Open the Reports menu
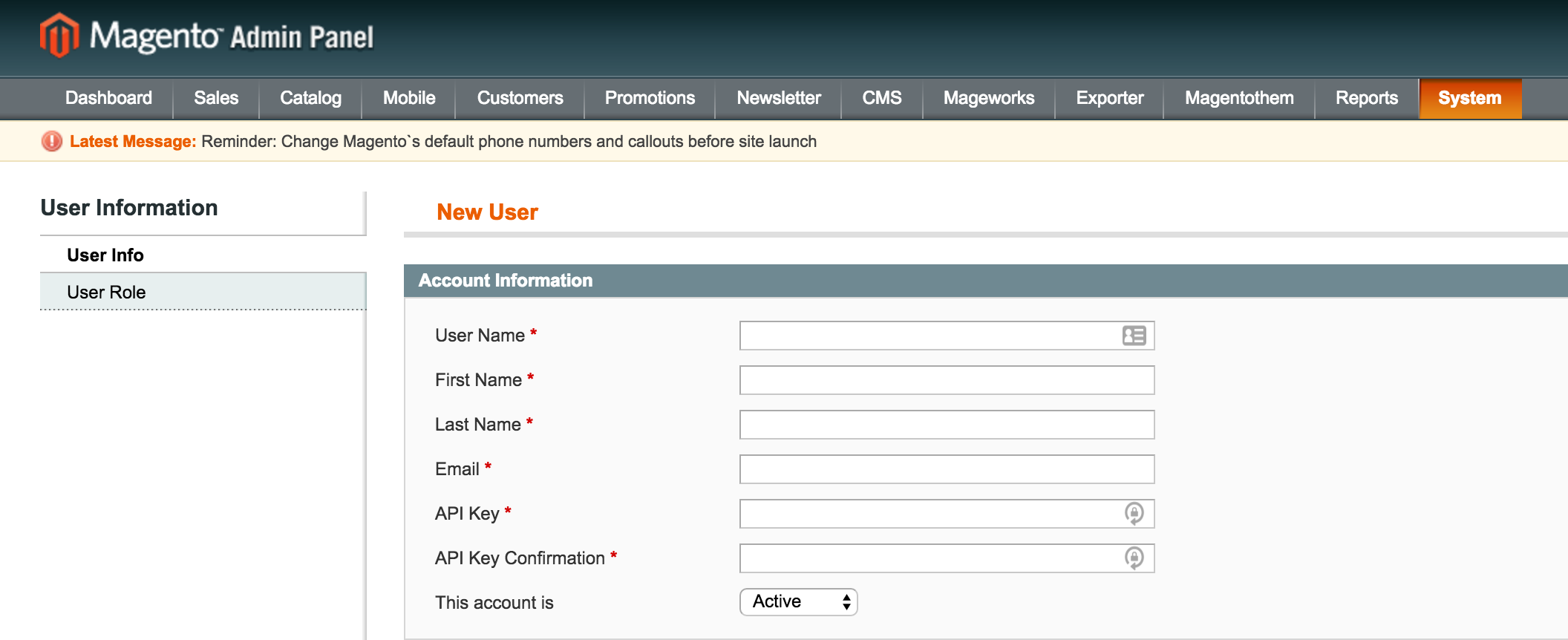1568x640 pixels. click(x=1367, y=98)
